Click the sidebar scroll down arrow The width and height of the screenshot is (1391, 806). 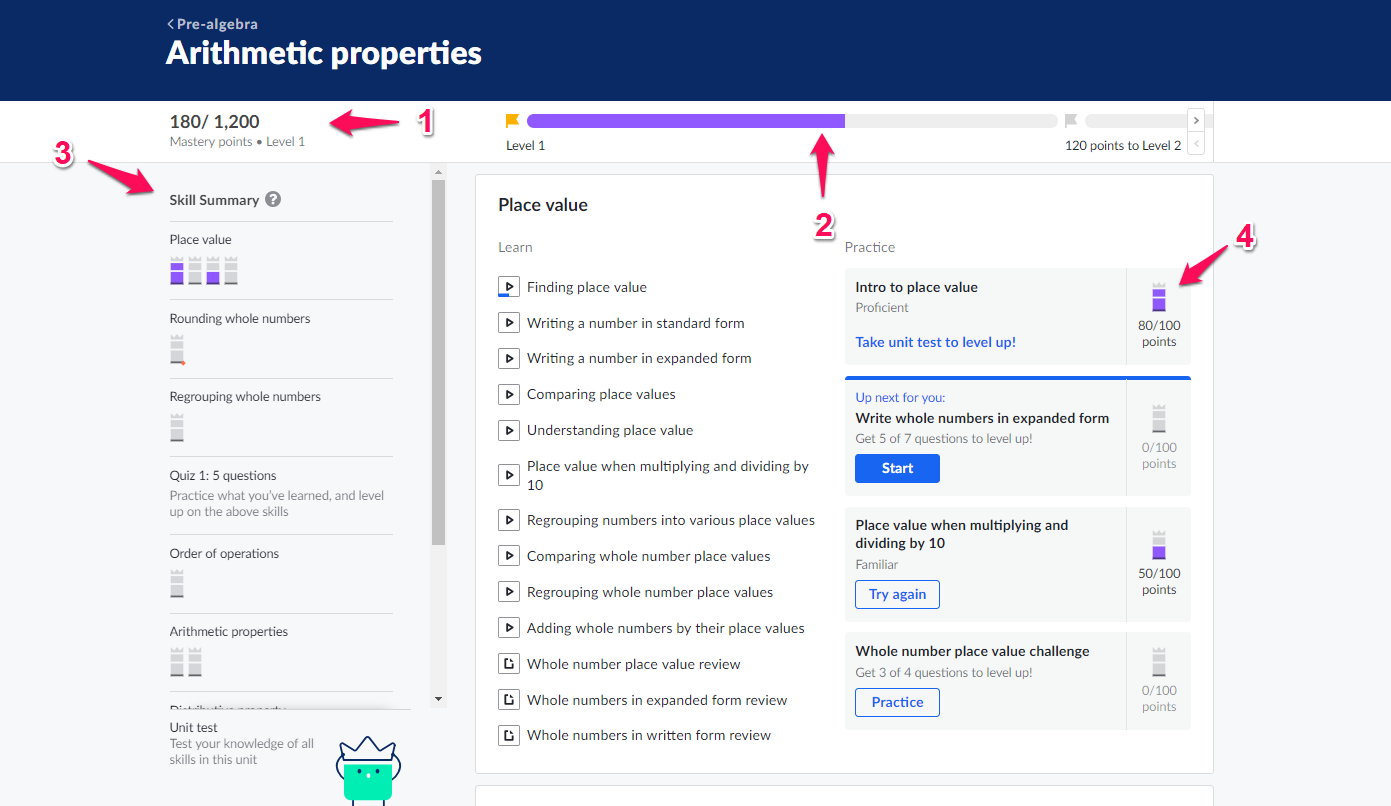click(x=438, y=698)
